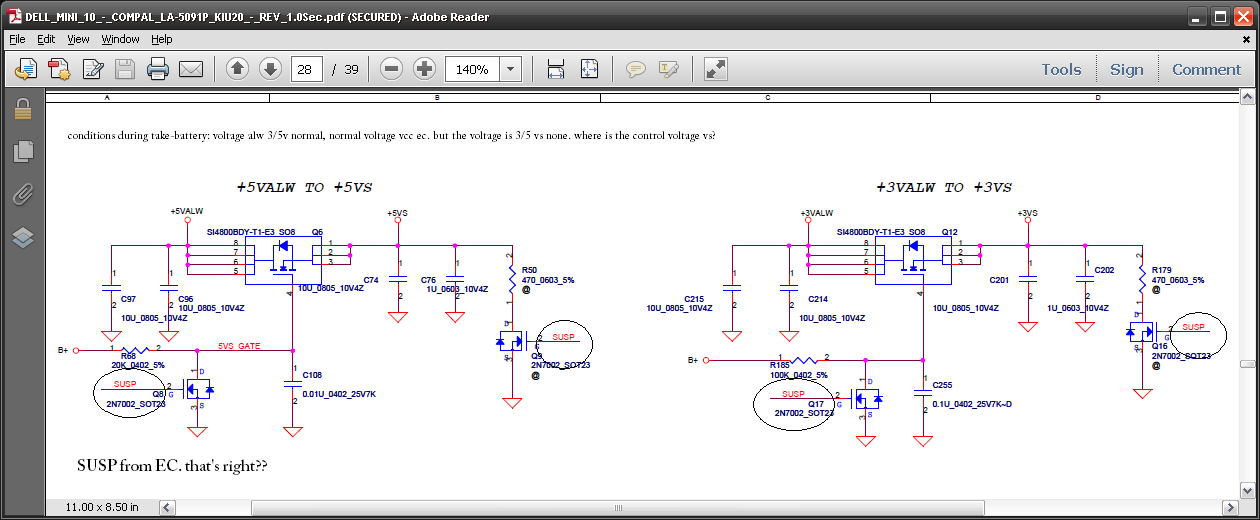The height and width of the screenshot is (520, 1260).
Task: Close the Adobe Reader window
Action: 1244,17
